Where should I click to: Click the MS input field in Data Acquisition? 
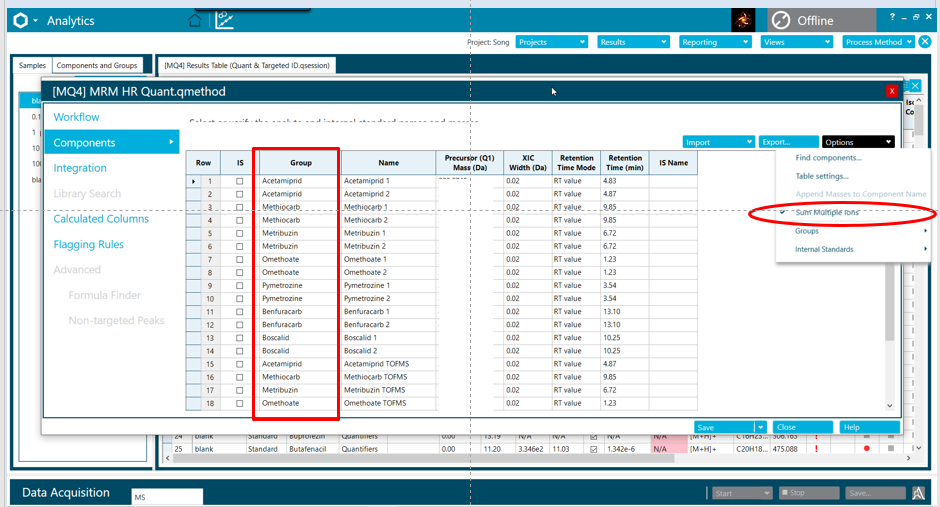click(167, 496)
